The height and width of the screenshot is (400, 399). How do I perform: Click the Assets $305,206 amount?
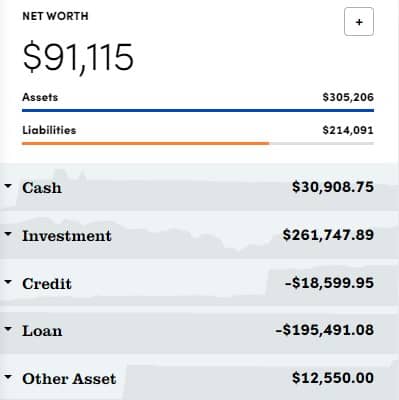[x=348, y=97]
